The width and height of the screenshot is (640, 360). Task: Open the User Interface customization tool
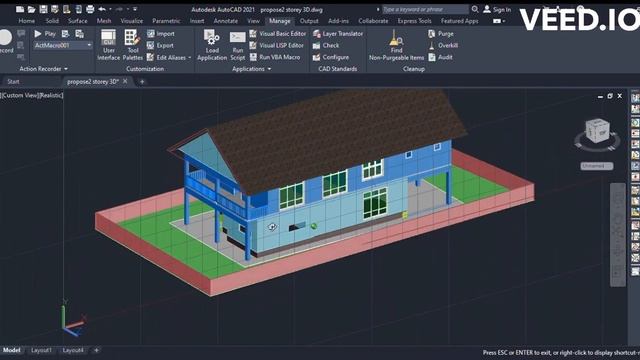(109, 45)
